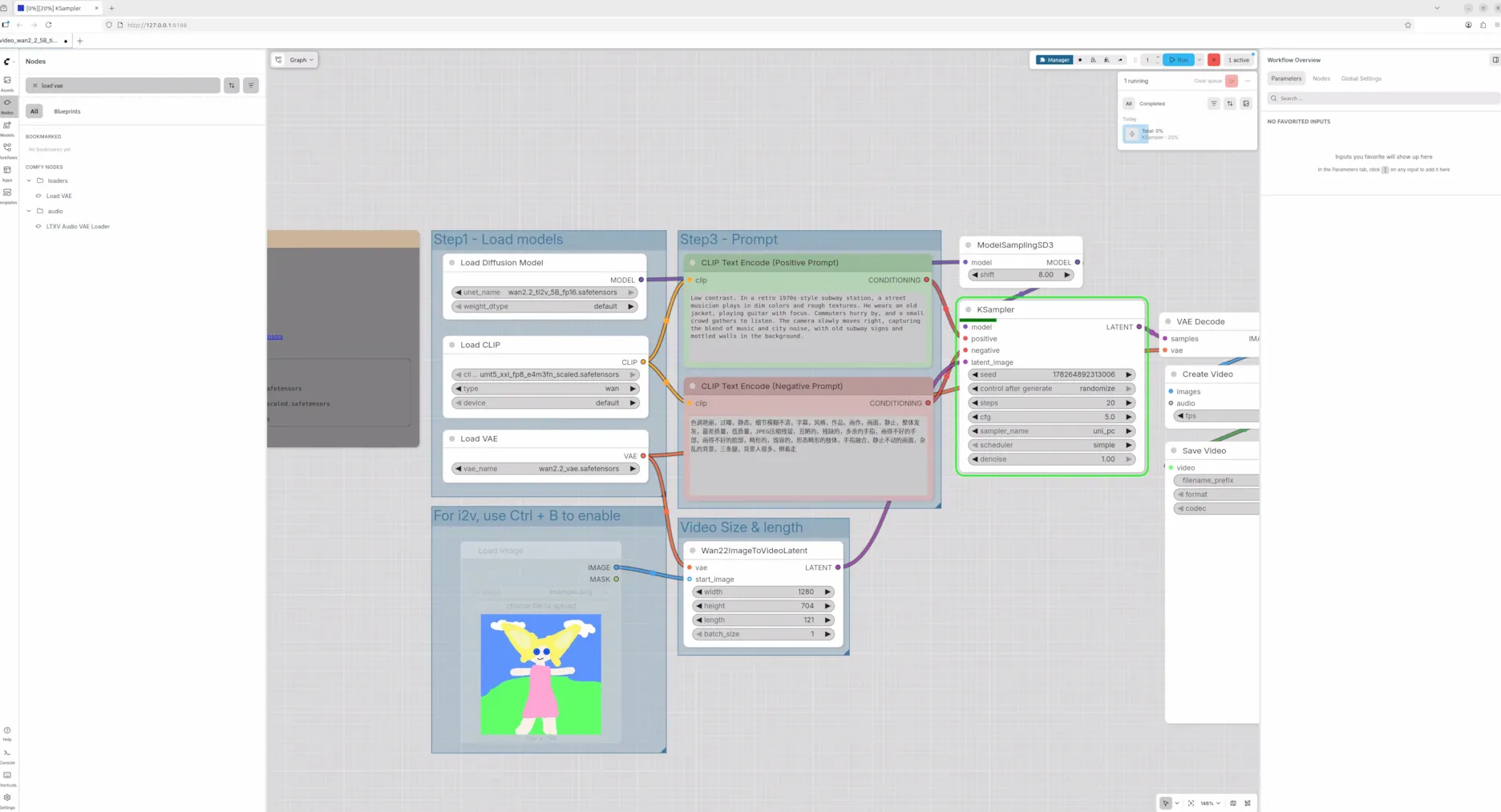Open the Assets sidebar panel
1501x812 pixels.
[7, 83]
